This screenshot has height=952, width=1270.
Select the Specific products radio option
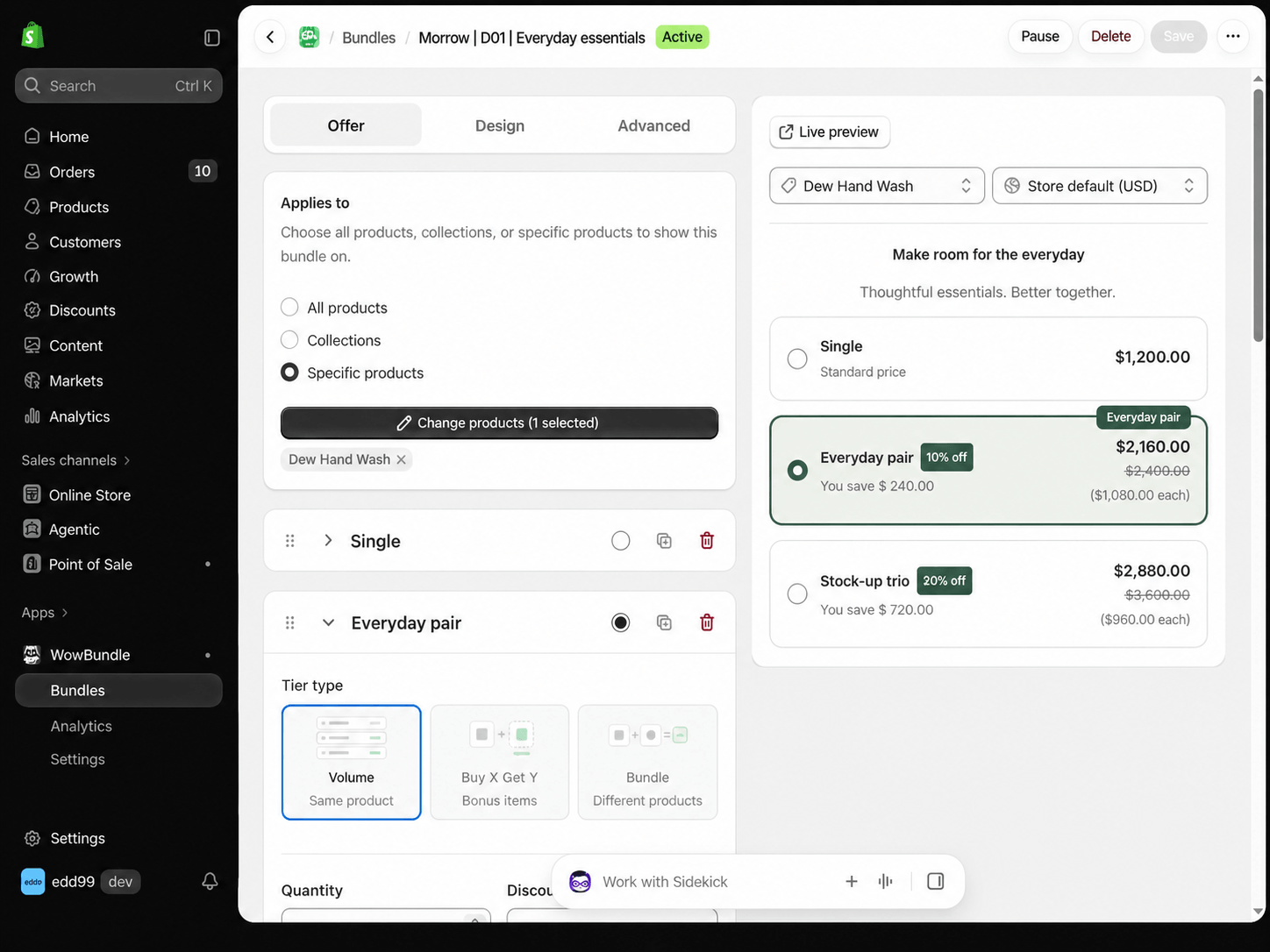point(289,373)
